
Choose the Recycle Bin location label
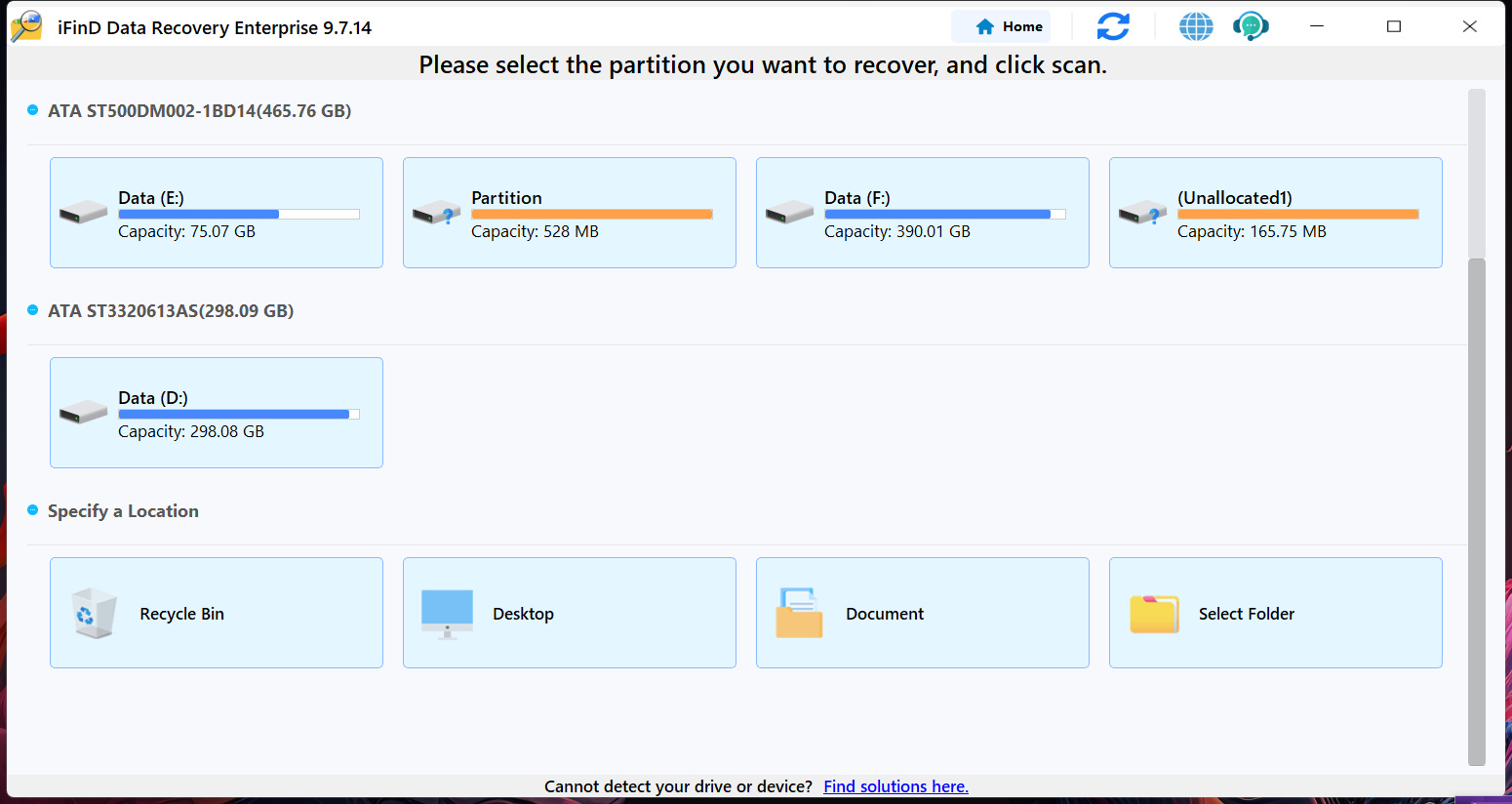(181, 614)
